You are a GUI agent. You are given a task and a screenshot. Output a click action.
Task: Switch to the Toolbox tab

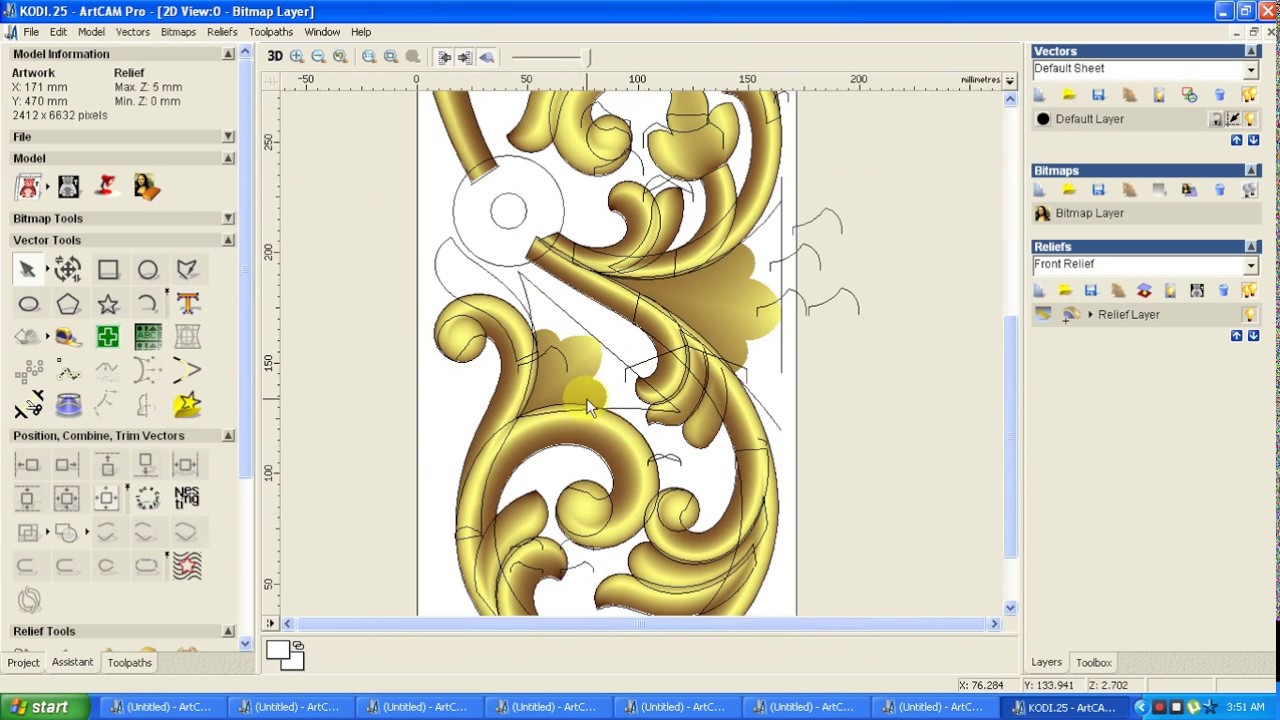coord(1093,663)
